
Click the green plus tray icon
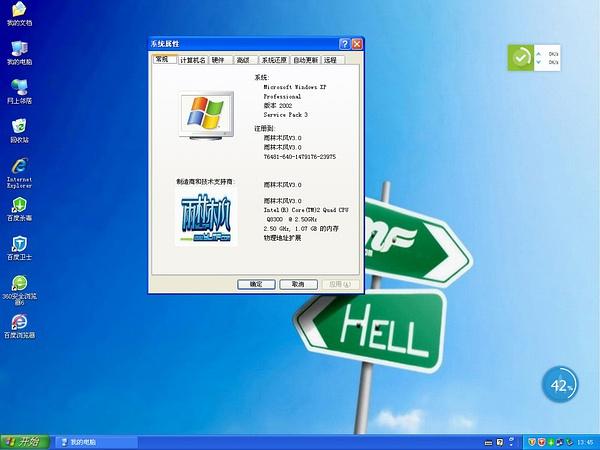[x=551, y=442]
